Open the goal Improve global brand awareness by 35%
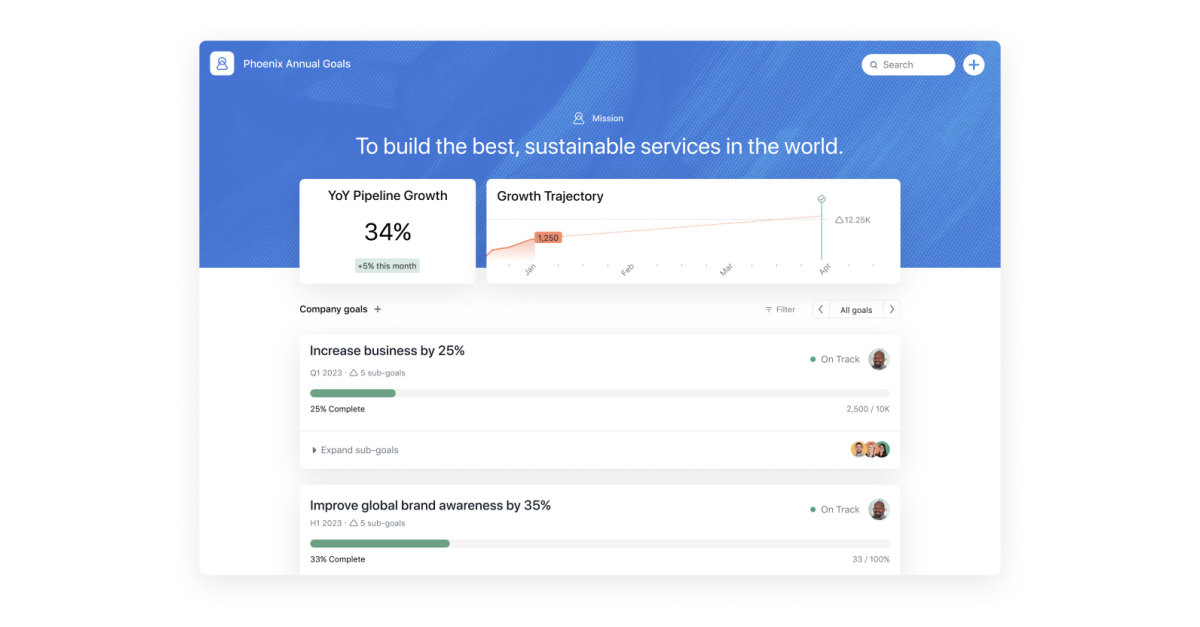 [430, 505]
